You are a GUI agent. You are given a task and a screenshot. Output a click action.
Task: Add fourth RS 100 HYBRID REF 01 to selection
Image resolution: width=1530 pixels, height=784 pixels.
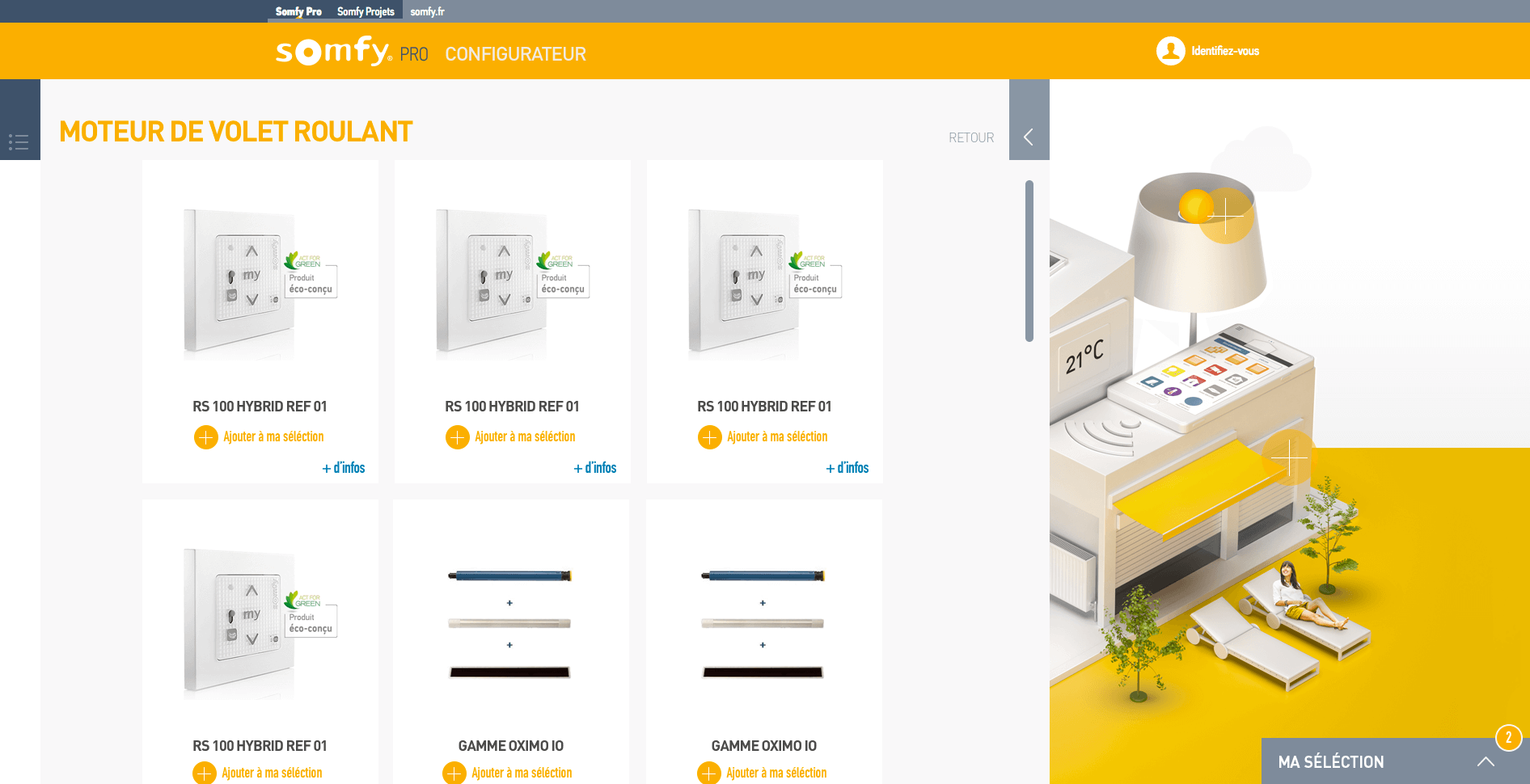click(x=272, y=773)
